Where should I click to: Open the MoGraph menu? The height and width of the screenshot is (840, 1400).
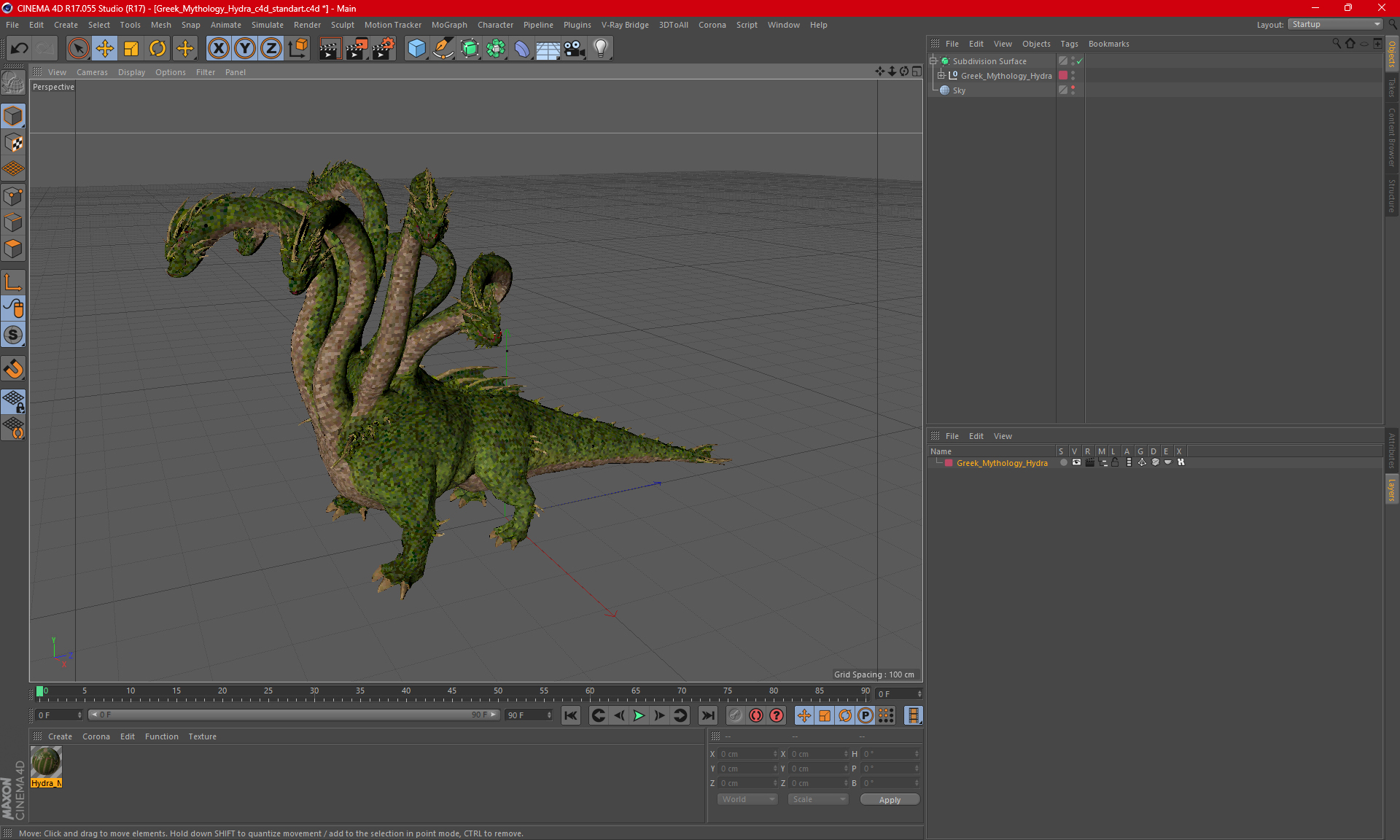[449, 25]
